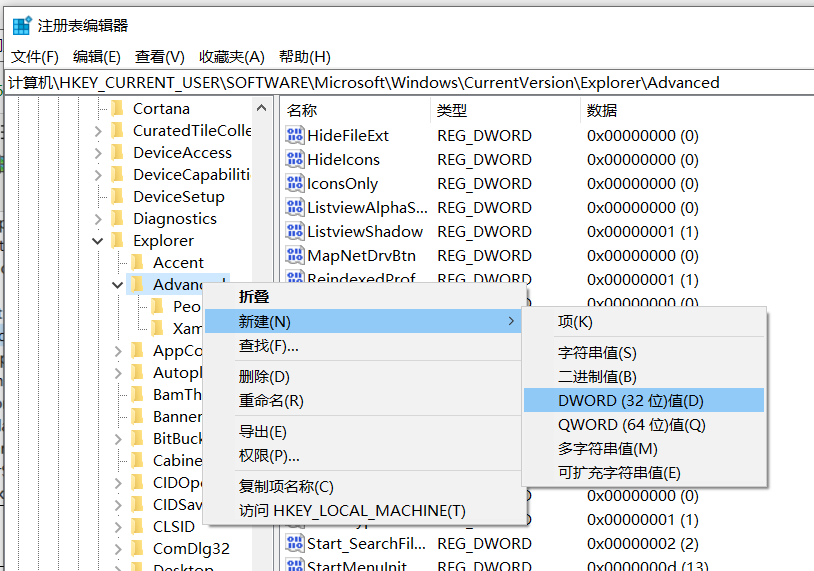Expand the DeviceCapabiliti tree node
Viewport: 814px width, 571px height.
[98, 175]
